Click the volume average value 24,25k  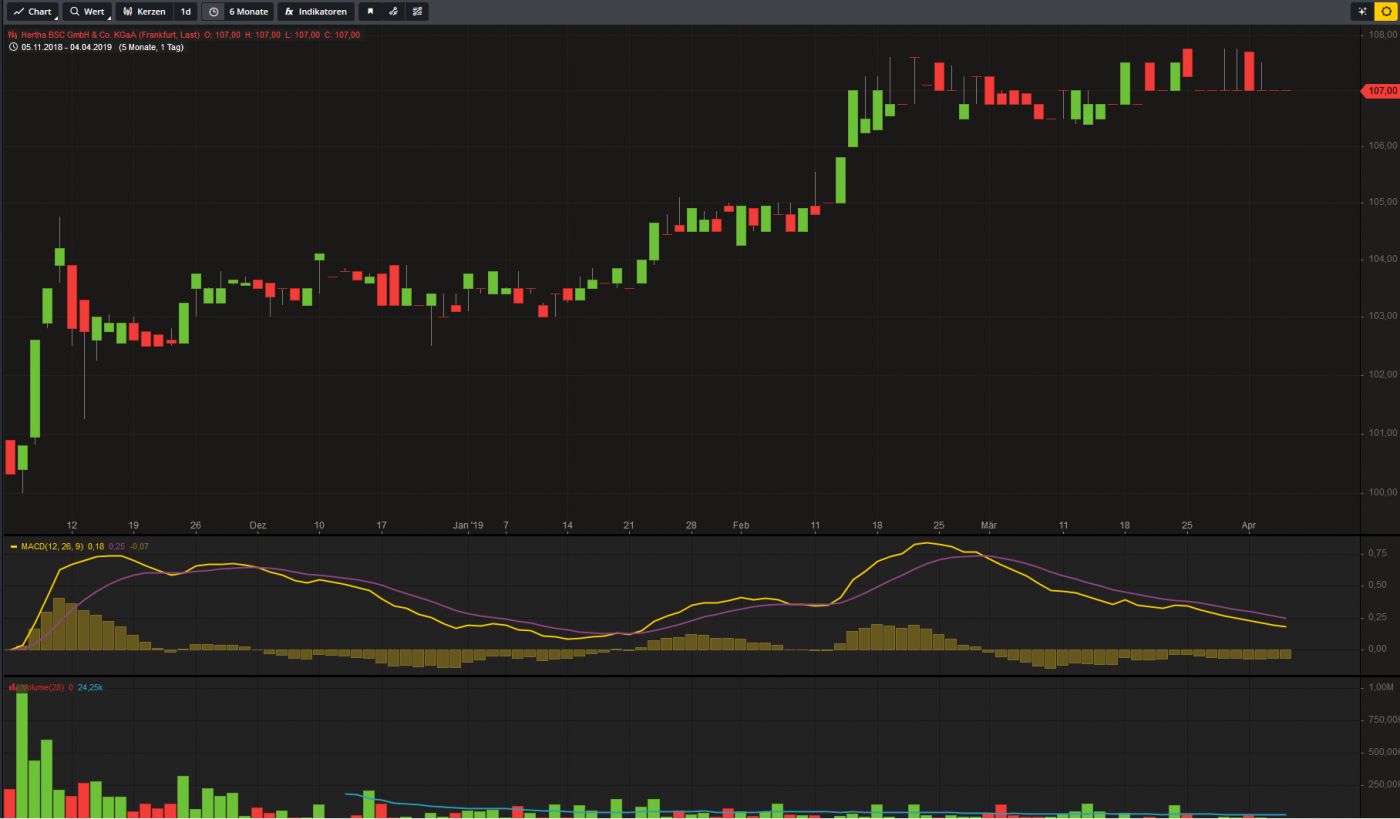tap(90, 688)
